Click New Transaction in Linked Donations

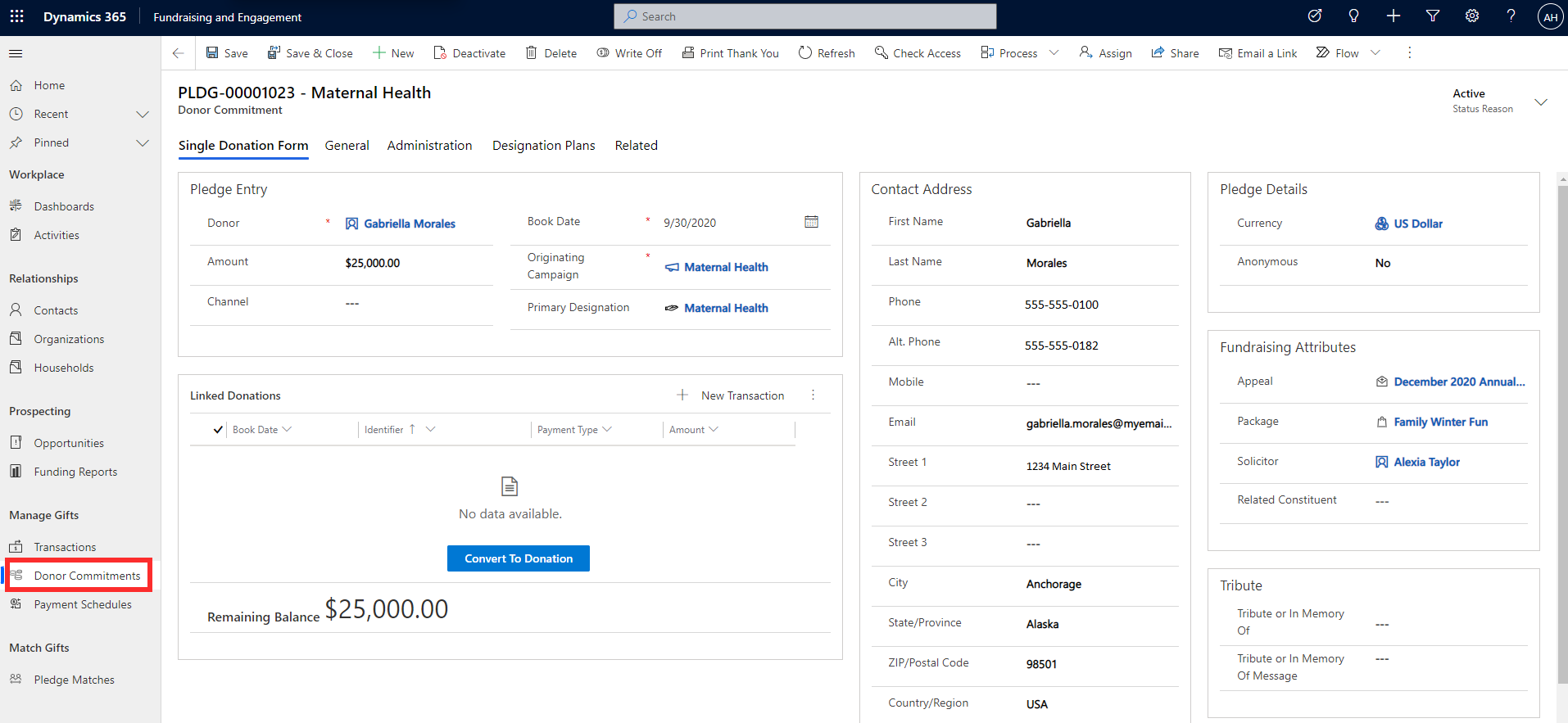[730, 395]
